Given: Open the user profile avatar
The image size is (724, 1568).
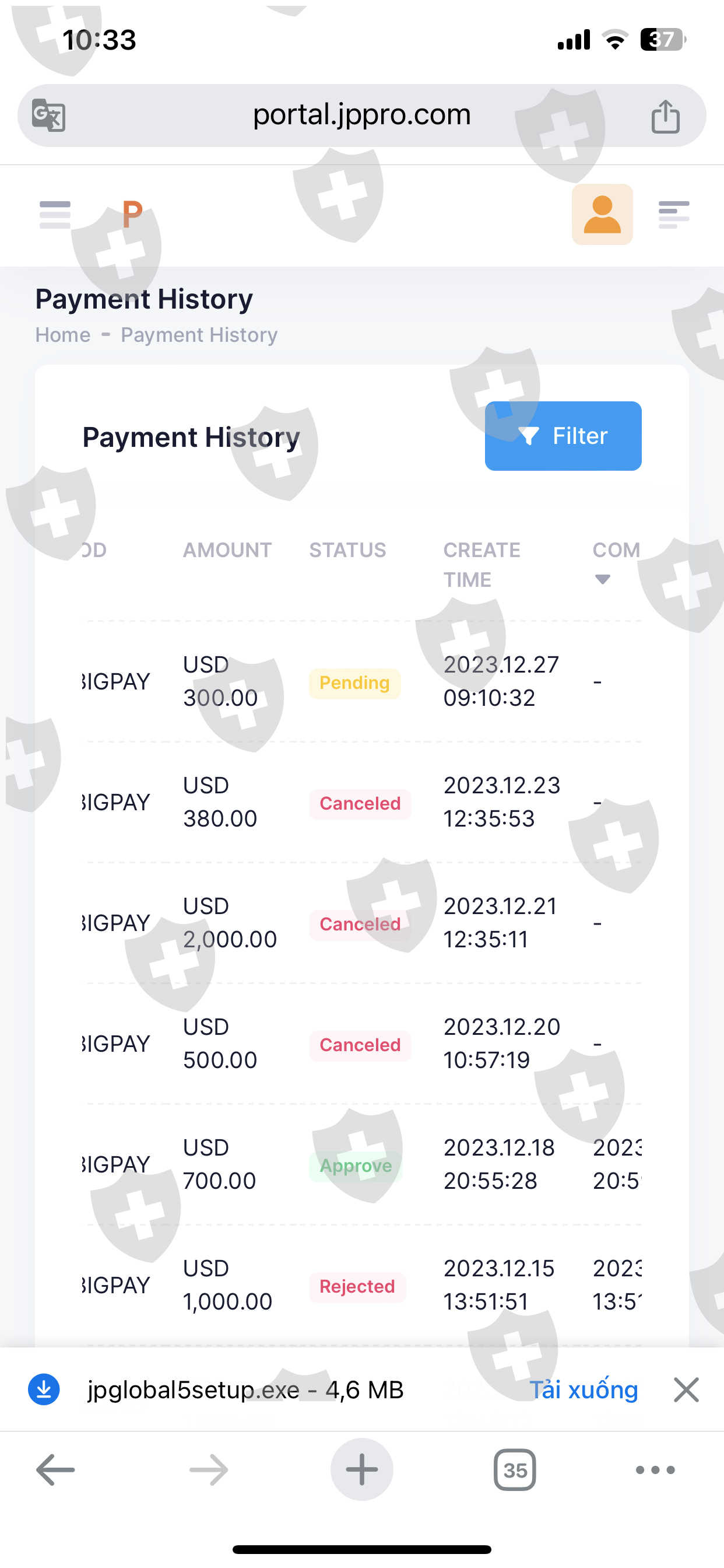Looking at the screenshot, I should [x=602, y=215].
